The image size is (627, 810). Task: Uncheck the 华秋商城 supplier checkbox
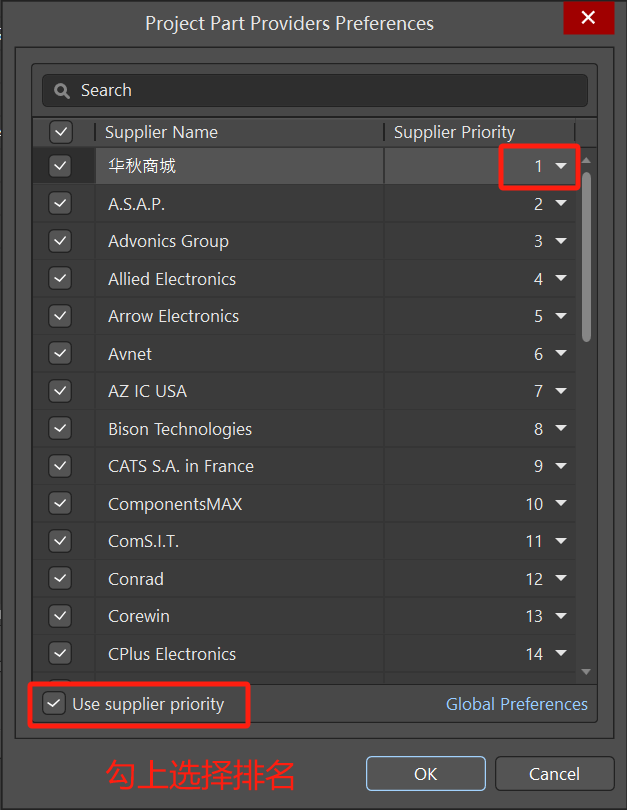(61, 166)
